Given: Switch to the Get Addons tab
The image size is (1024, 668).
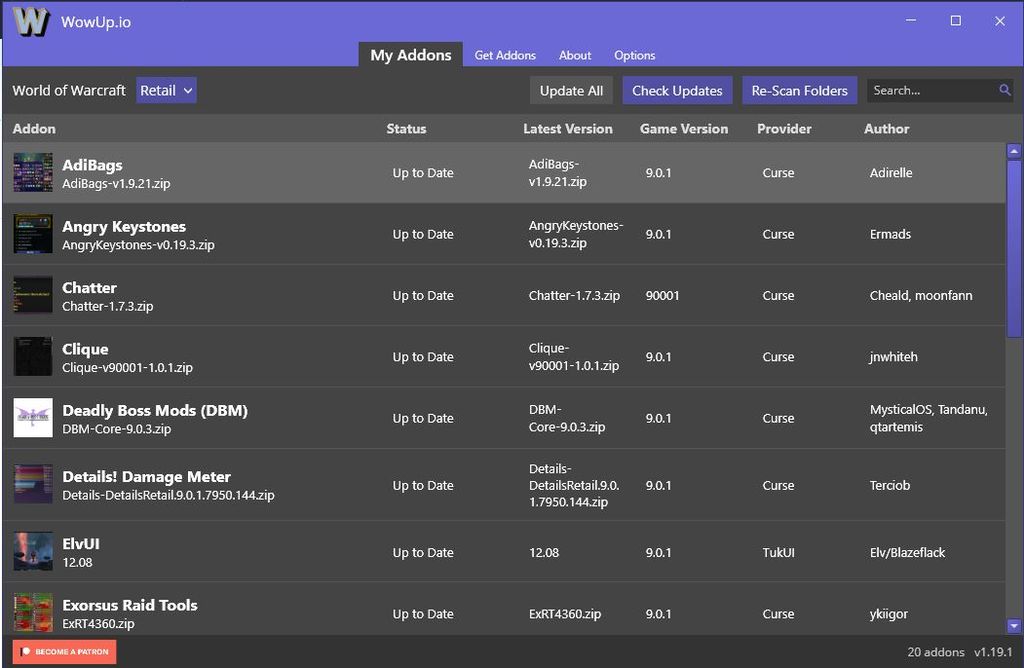Looking at the screenshot, I should click(505, 56).
